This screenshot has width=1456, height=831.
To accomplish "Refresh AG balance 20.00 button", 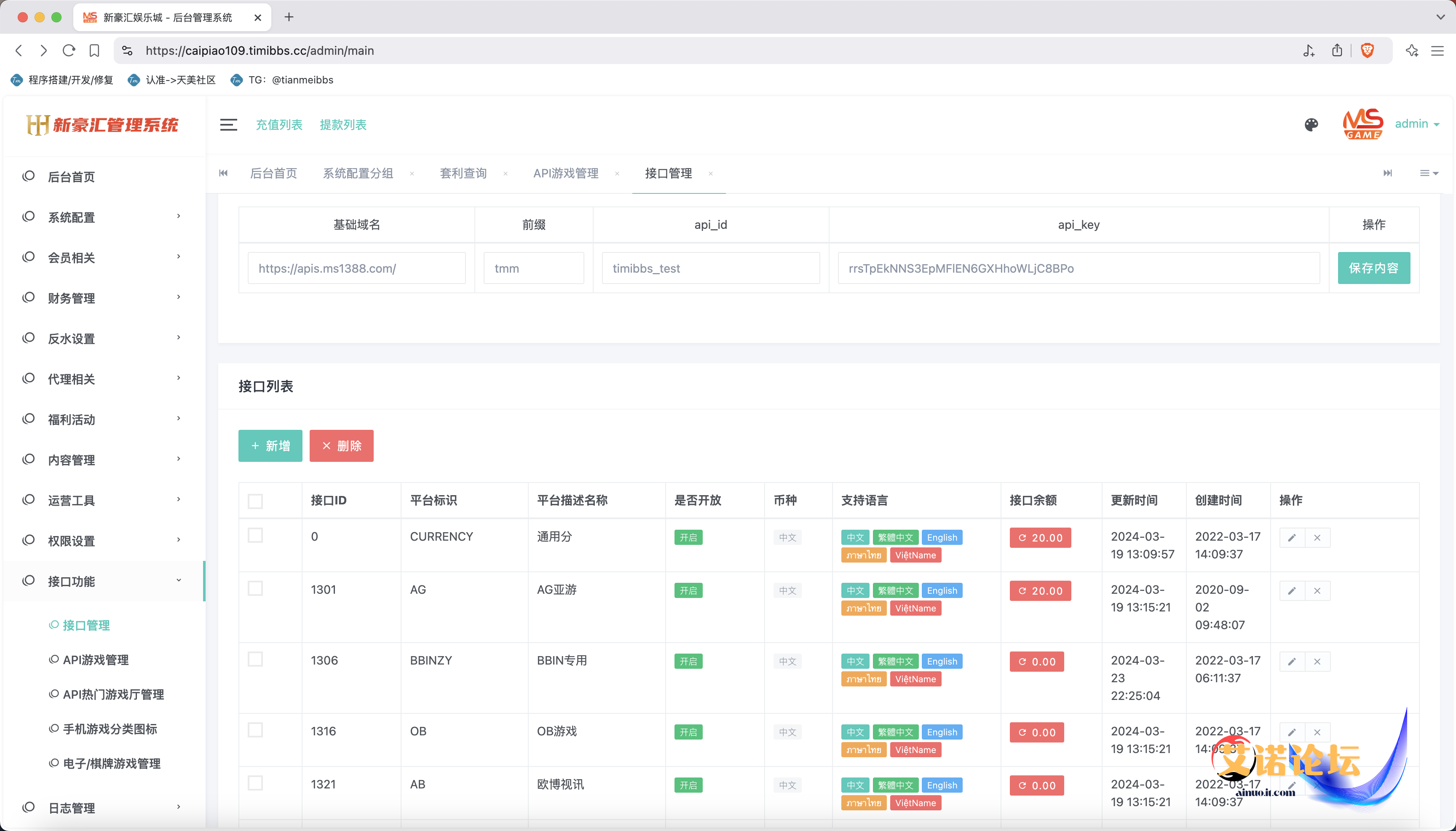I will tap(1040, 591).
